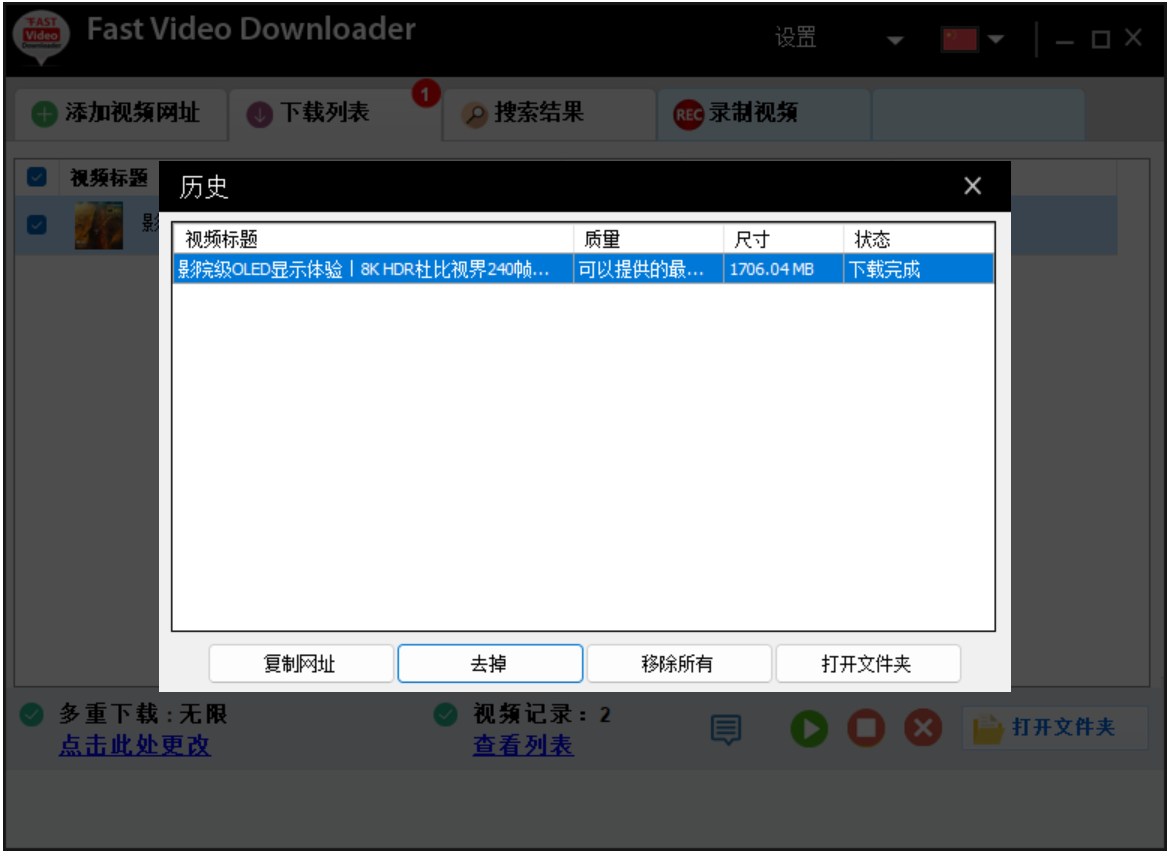Click the 1706.04 MB size cell
The image size is (1169, 853).
tap(784, 269)
